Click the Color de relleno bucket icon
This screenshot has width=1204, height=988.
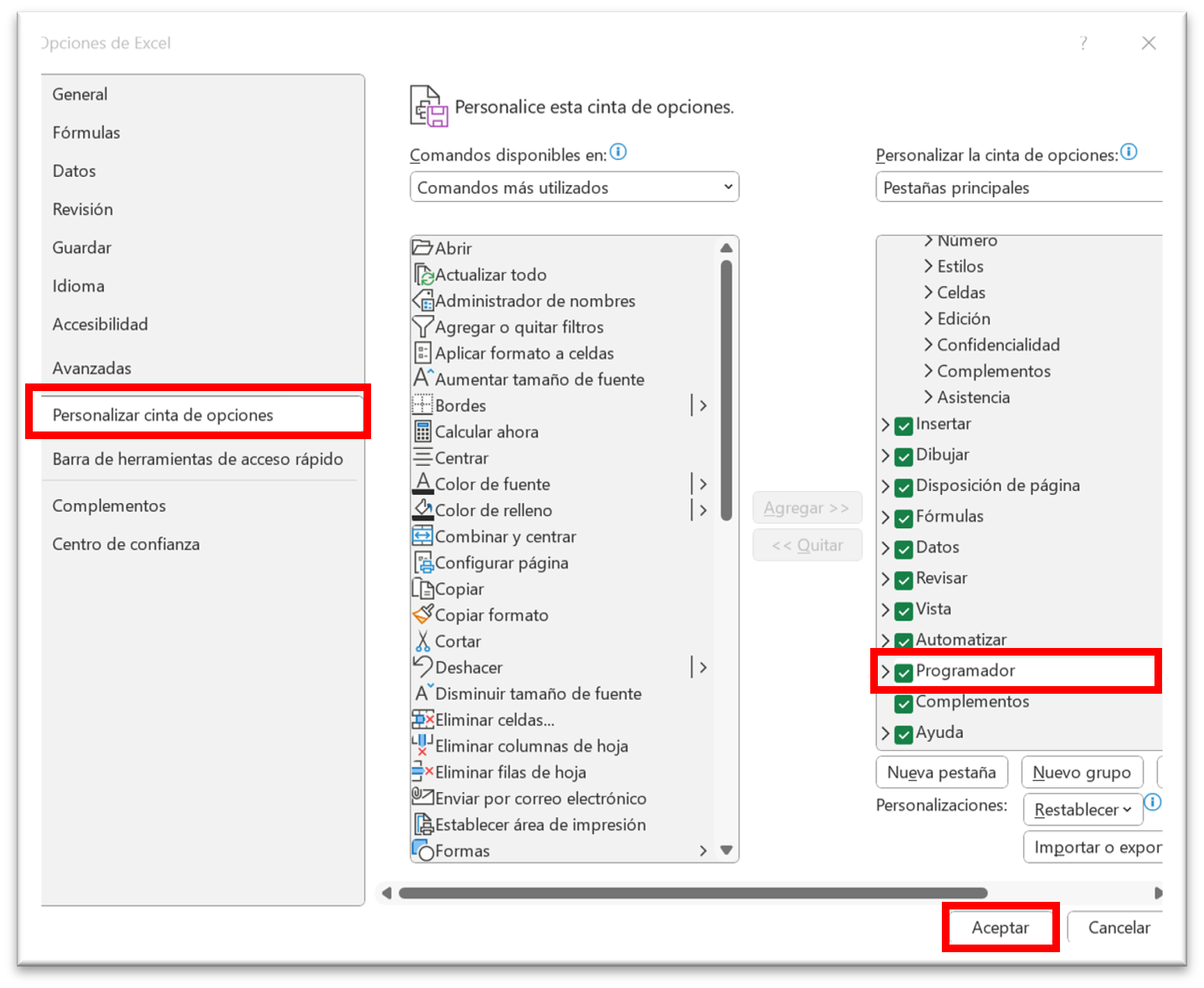pos(423,509)
